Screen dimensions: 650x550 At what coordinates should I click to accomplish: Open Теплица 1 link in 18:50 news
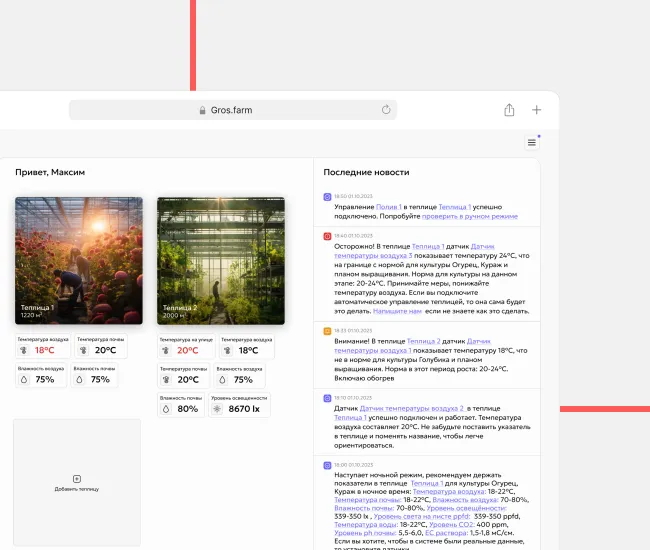click(x=455, y=207)
